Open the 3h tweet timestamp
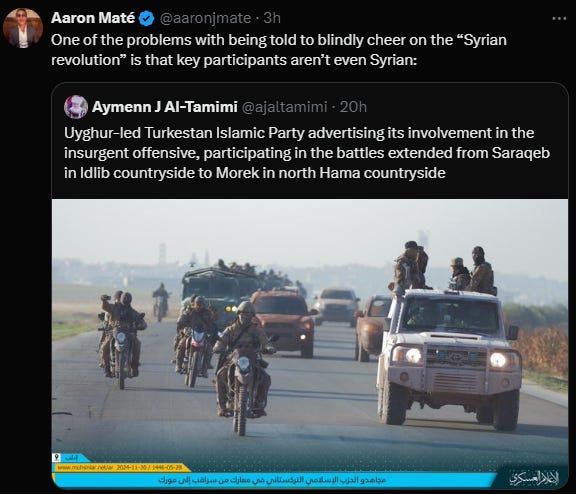Screen dimensions: 576x494 point(272,18)
